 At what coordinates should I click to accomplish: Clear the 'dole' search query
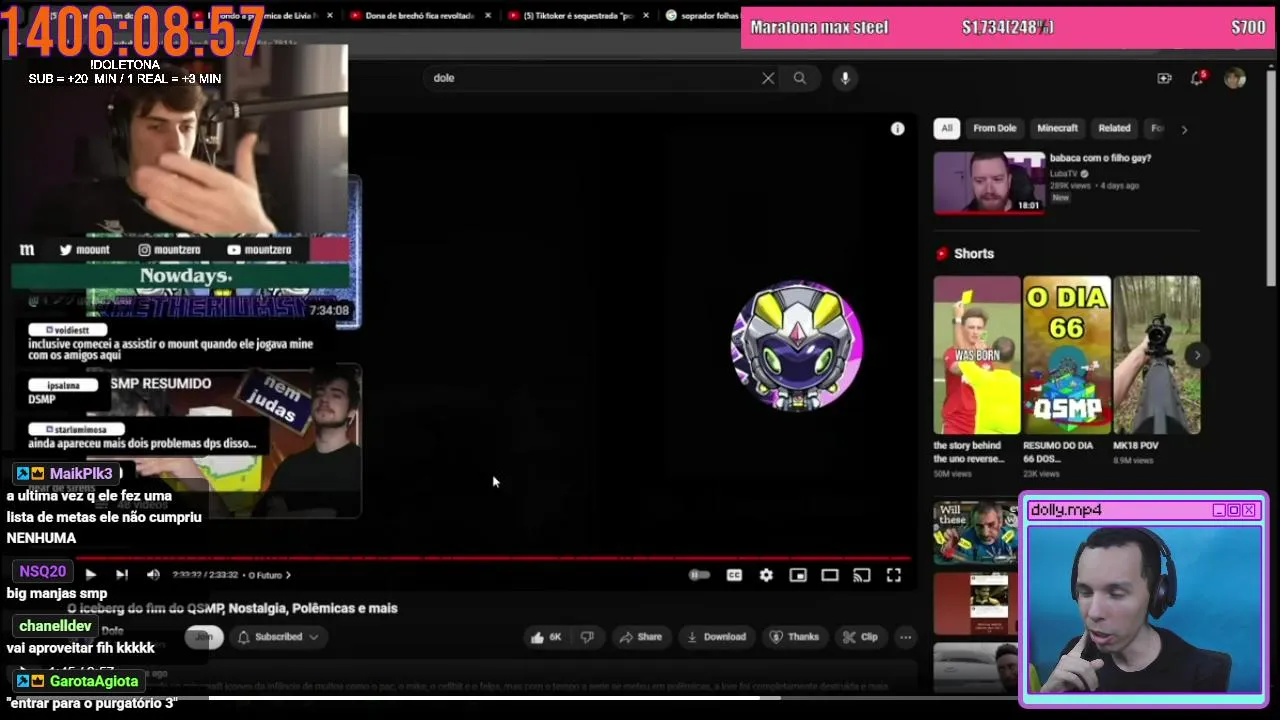[768, 78]
